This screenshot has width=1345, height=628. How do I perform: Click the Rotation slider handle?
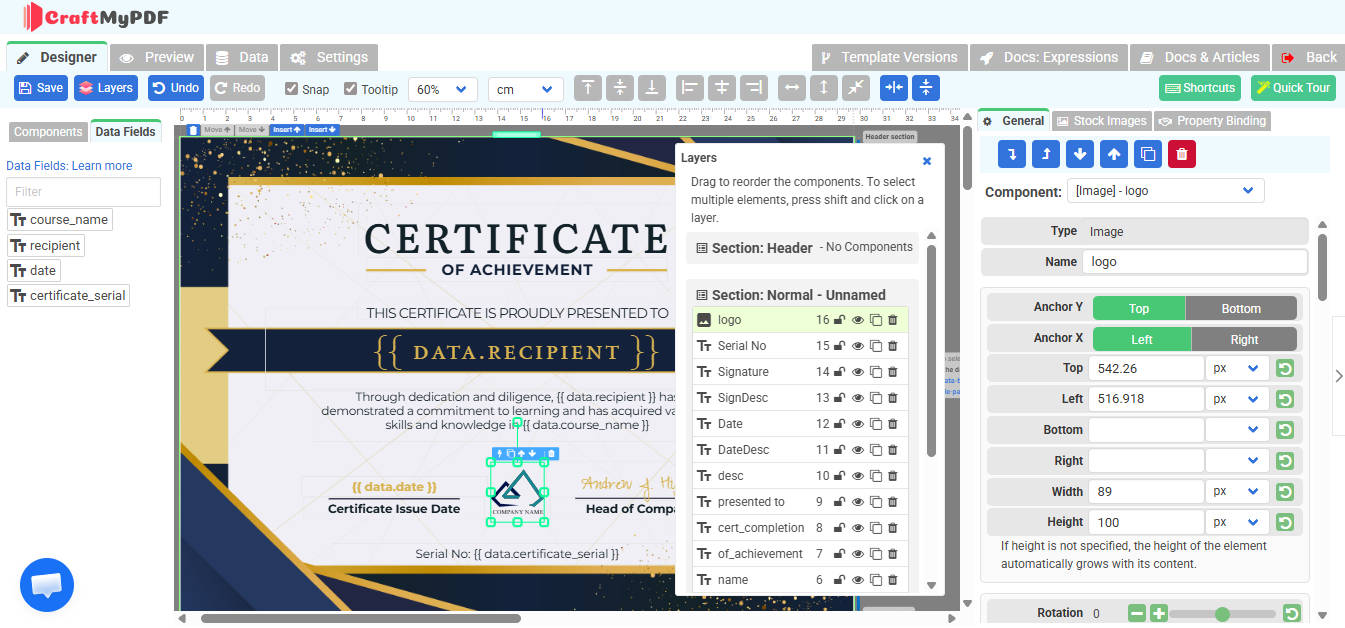tap(1222, 614)
